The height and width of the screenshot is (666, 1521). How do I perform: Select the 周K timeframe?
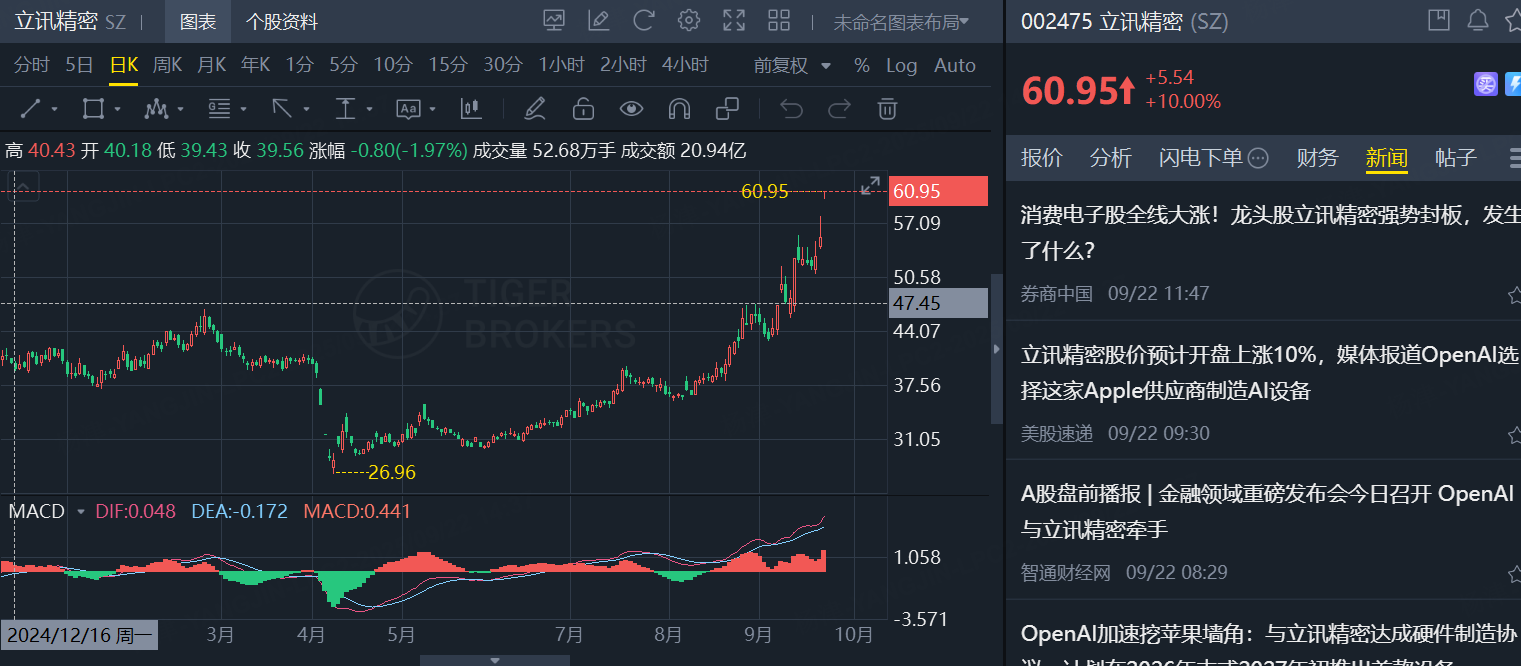(167, 65)
